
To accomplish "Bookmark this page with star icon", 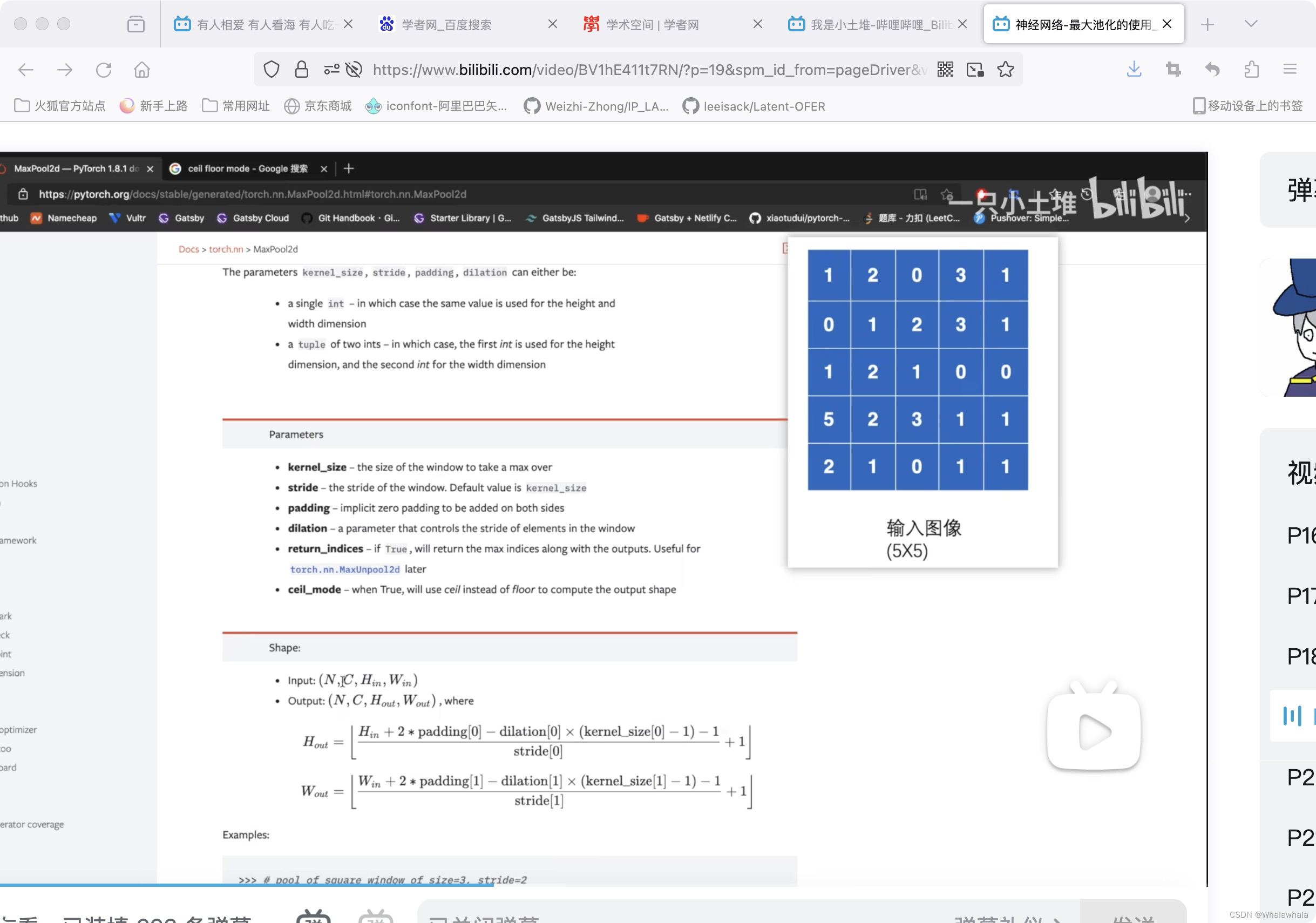I will click(1005, 70).
